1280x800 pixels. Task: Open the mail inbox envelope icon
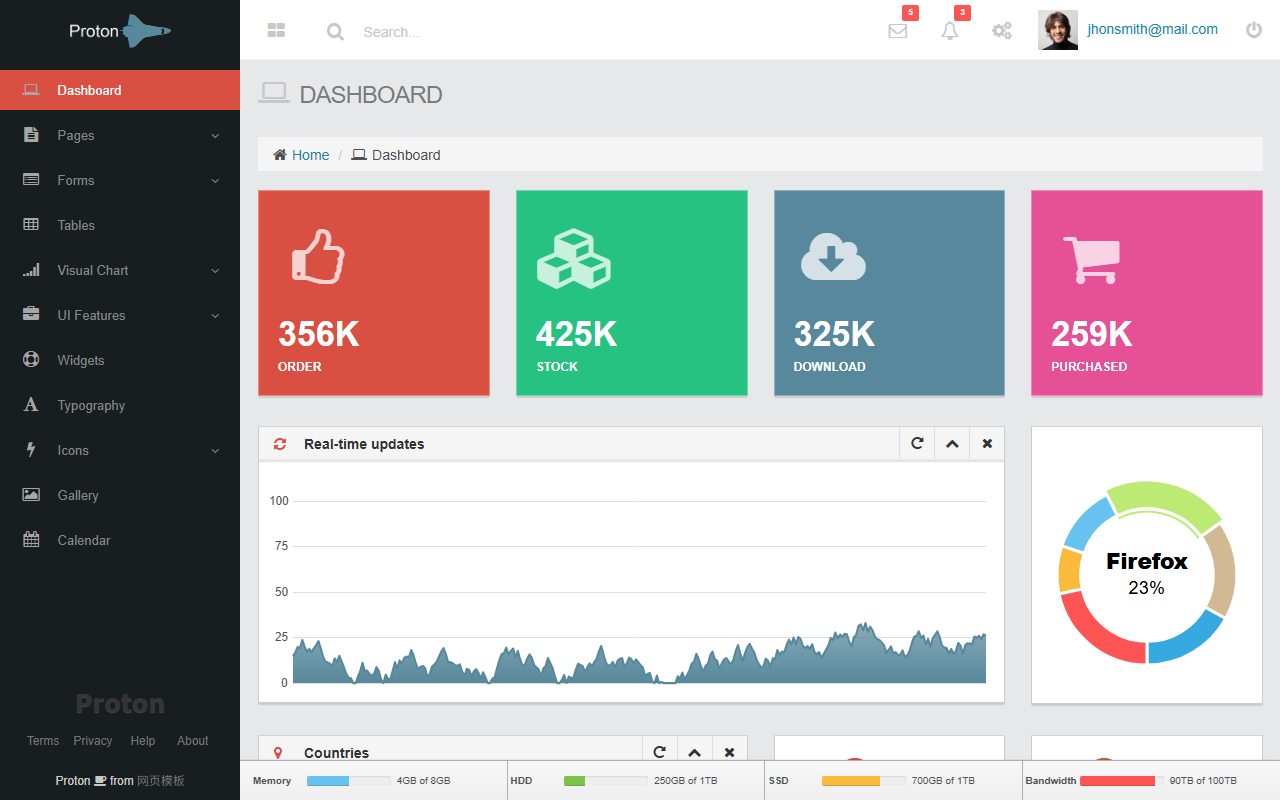(x=898, y=31)
